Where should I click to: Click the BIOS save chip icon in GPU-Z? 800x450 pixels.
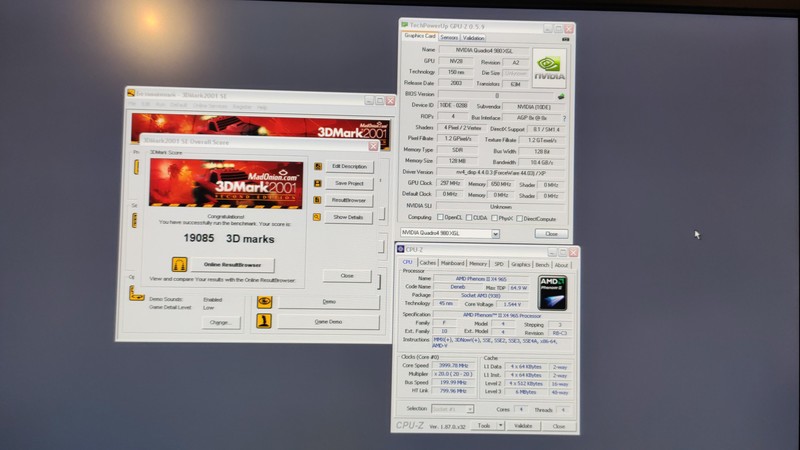561,96
